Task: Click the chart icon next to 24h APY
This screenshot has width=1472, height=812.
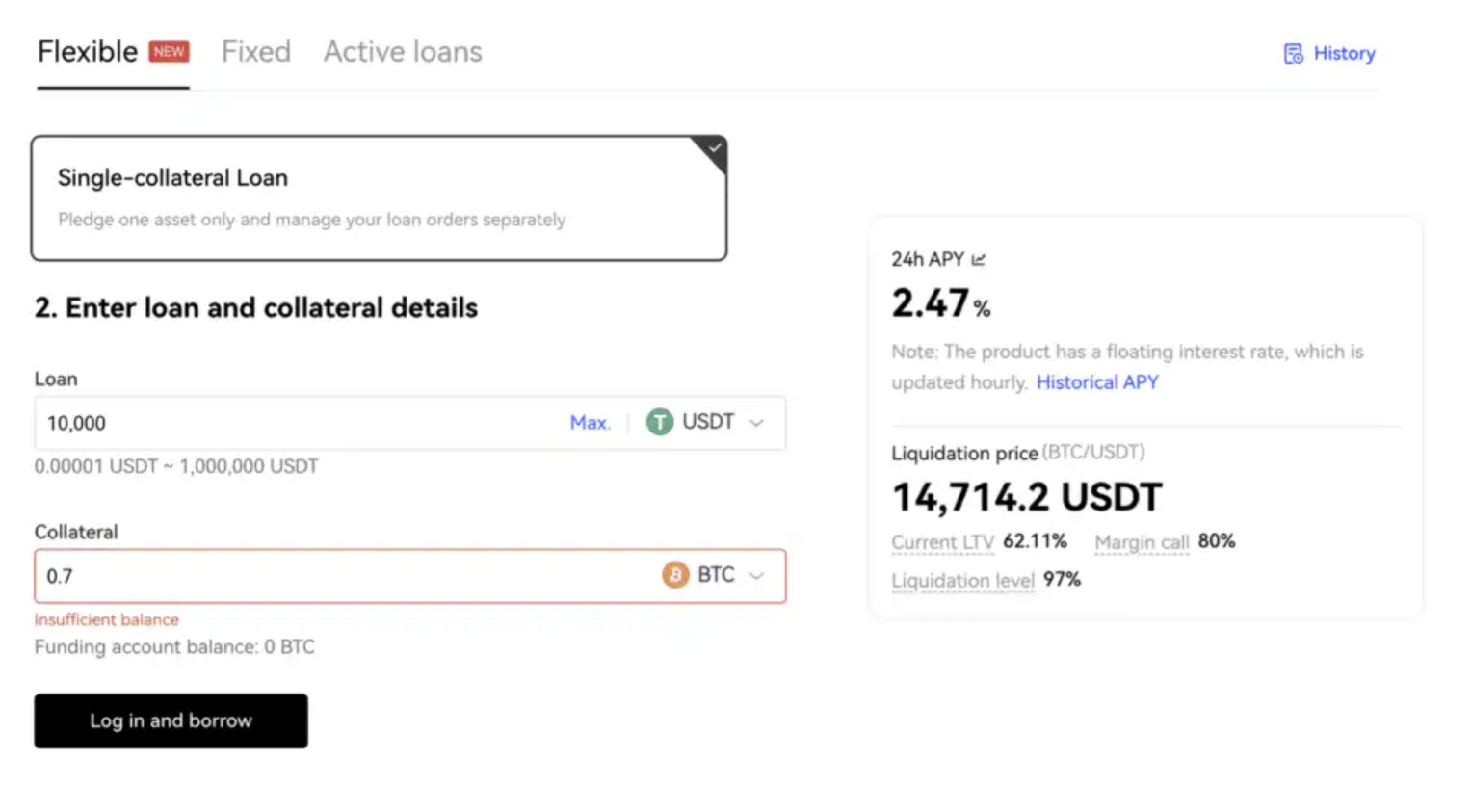Action: (x=977, y=258)
